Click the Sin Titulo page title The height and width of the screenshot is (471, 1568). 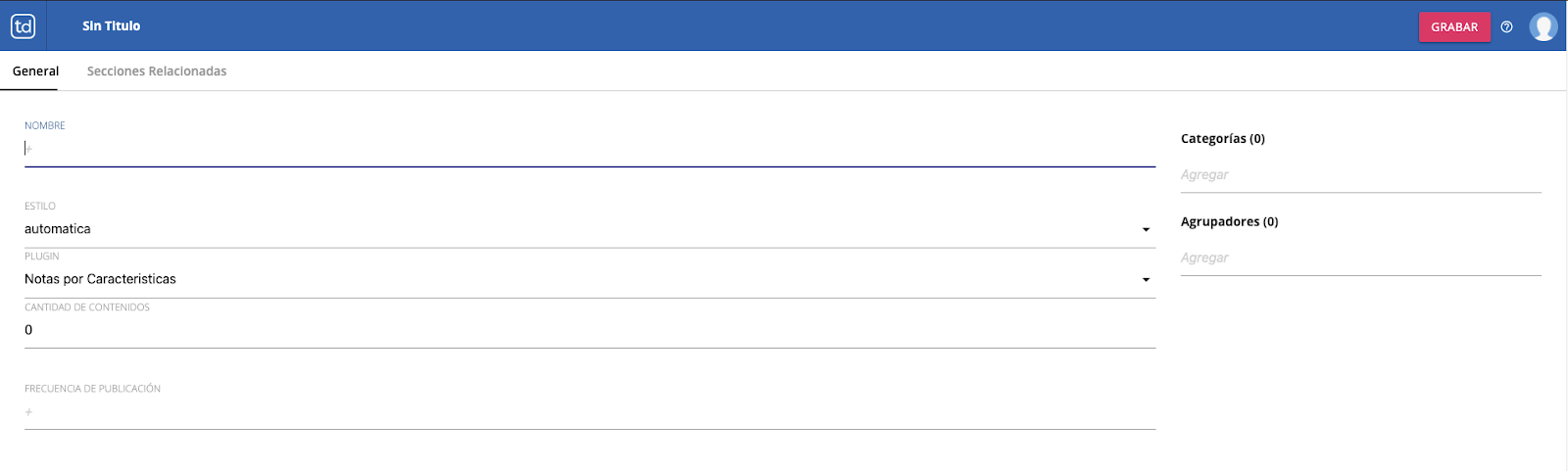point(111,26)
